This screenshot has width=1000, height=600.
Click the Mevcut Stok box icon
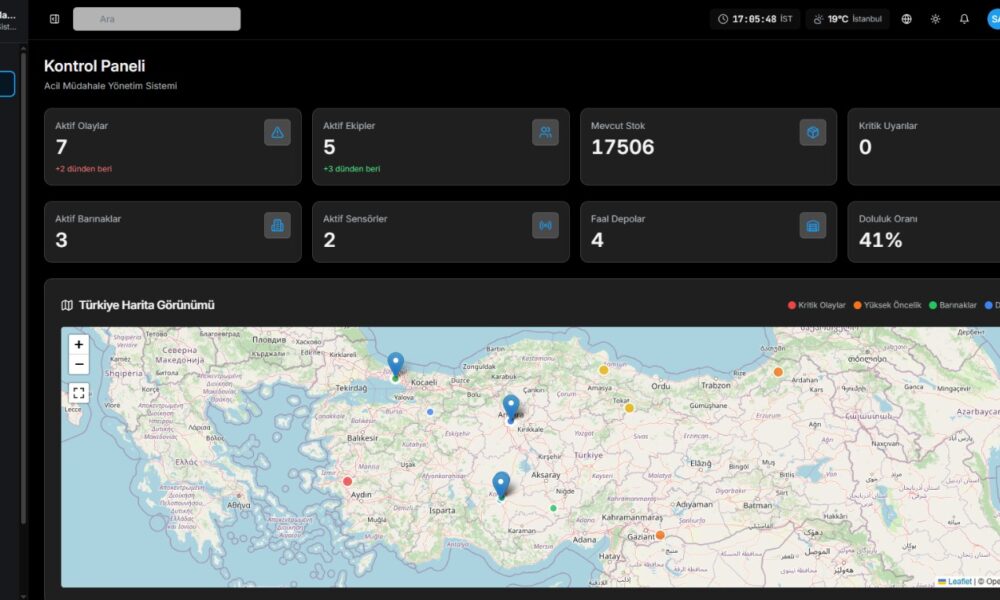tap(813, 132)
